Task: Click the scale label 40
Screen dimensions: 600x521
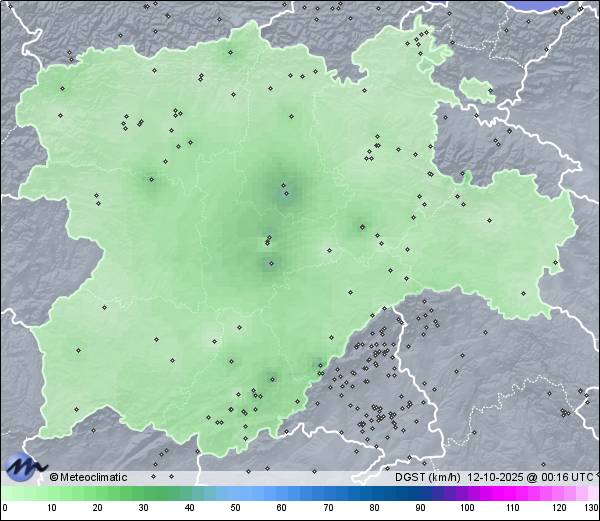Action: click(x=189, y=508)
